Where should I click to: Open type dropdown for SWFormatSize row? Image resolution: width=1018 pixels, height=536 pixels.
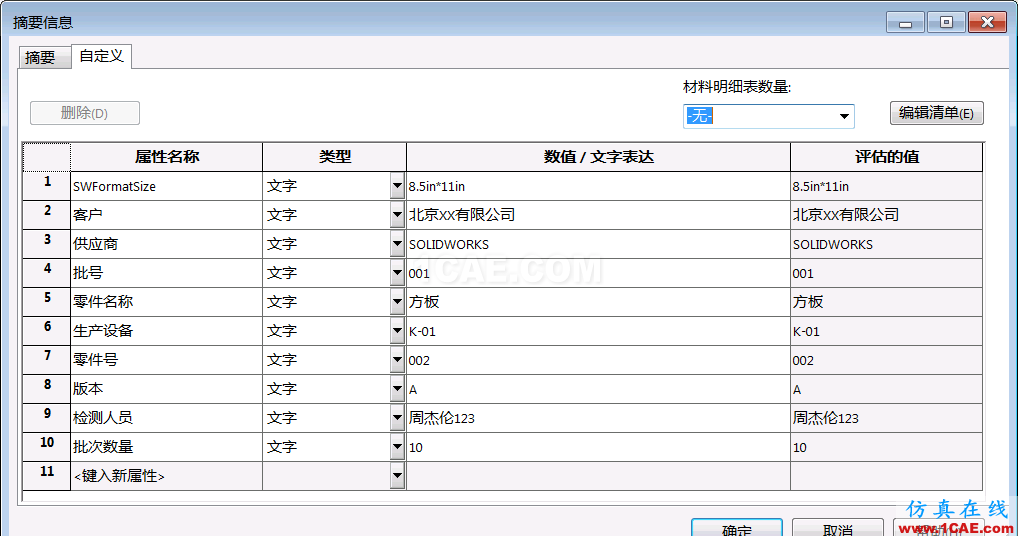[x=397, y=186]
